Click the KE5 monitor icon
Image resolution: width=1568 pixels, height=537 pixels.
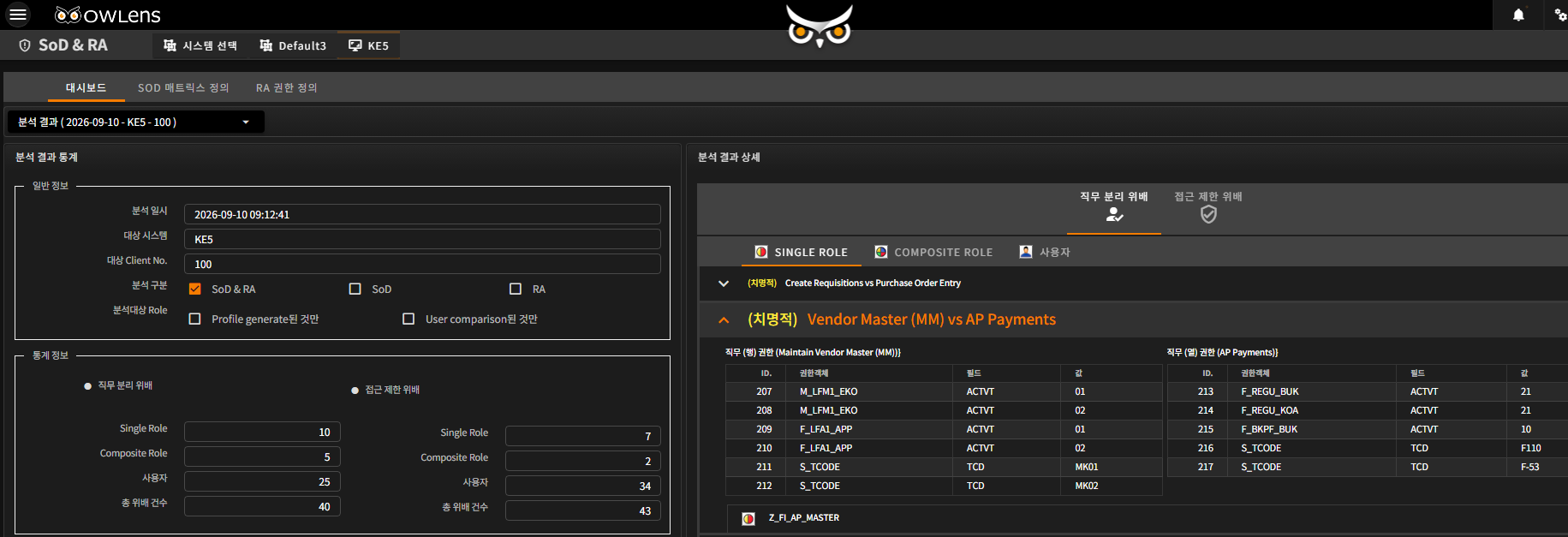tap(355, 45)
